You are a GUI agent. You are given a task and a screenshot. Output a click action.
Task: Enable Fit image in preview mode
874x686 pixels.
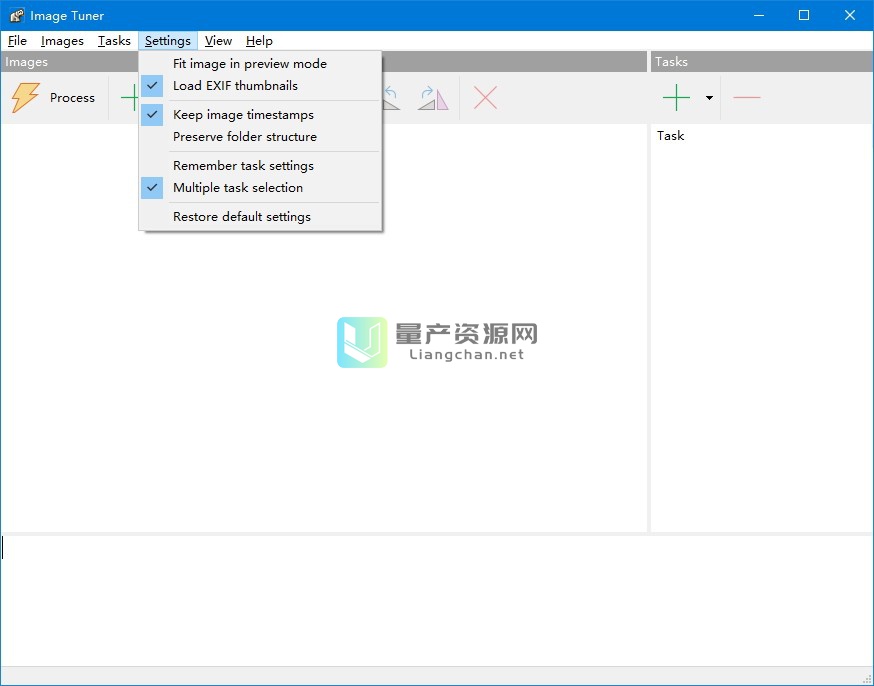pyautogui.click(x=260, y=64)
